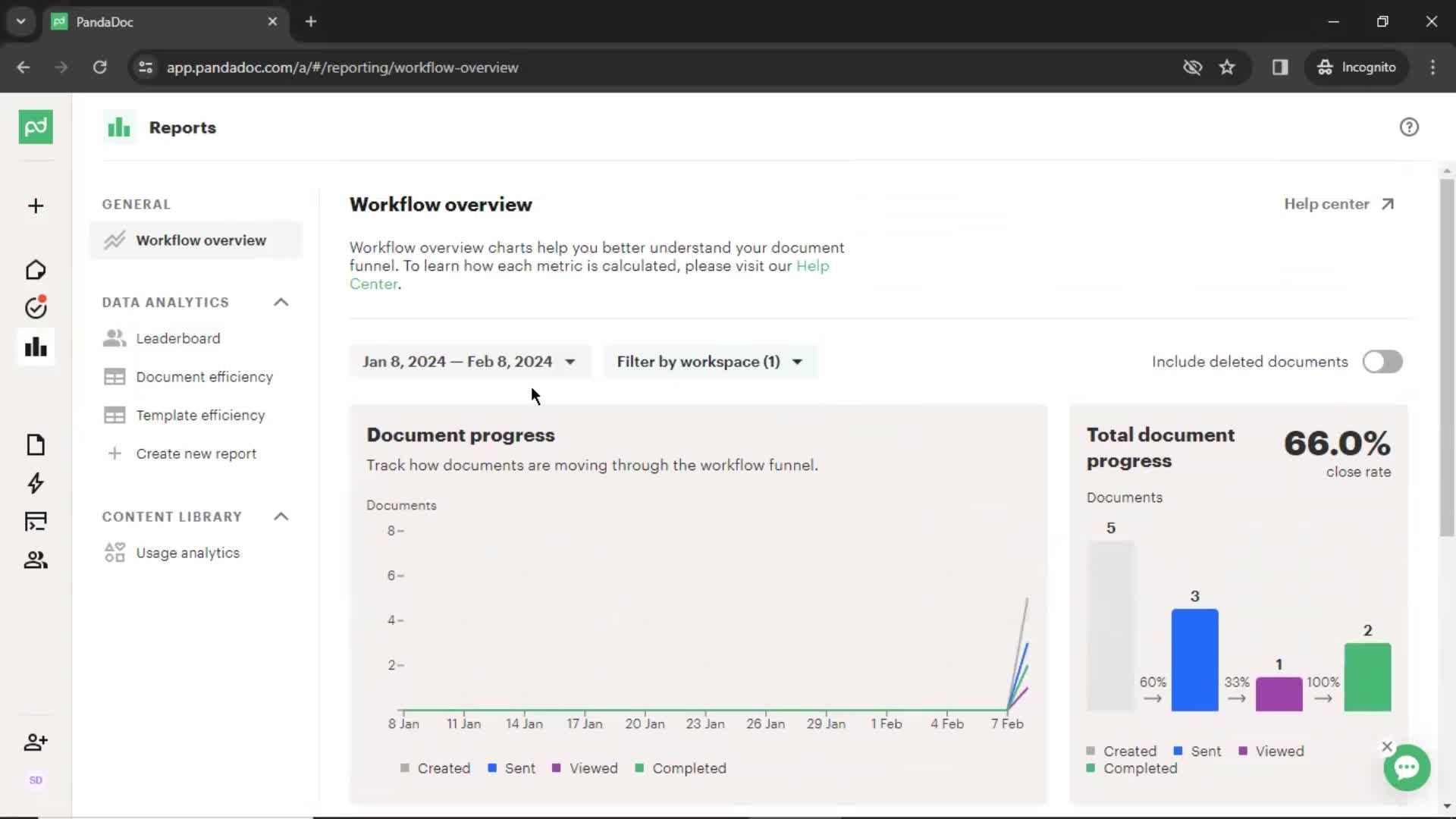Select Leaderboard under Data Analytics
Viewport: 1456px width, 819px height.
point(178,338)
